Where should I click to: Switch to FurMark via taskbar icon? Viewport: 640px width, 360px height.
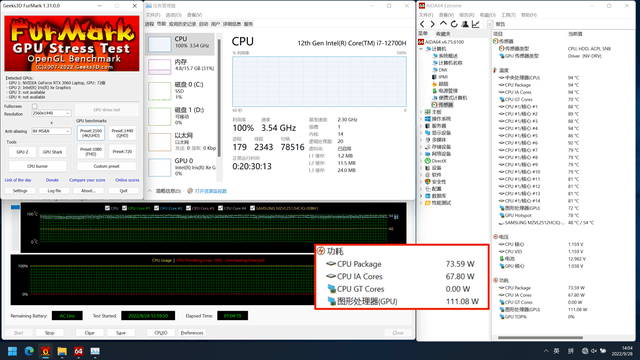pyautogui.click(x=45, y=351)
